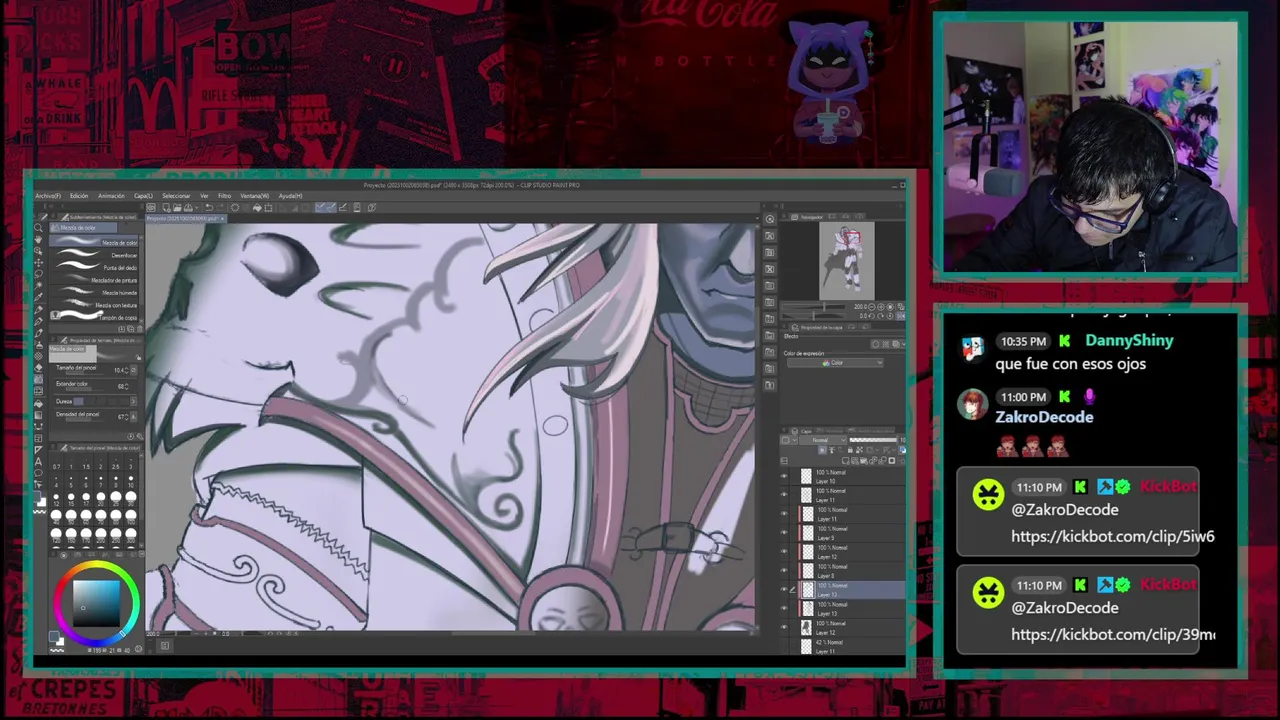
Task: Click the Clip Studio launcher icon
Action: click(151, 208)
